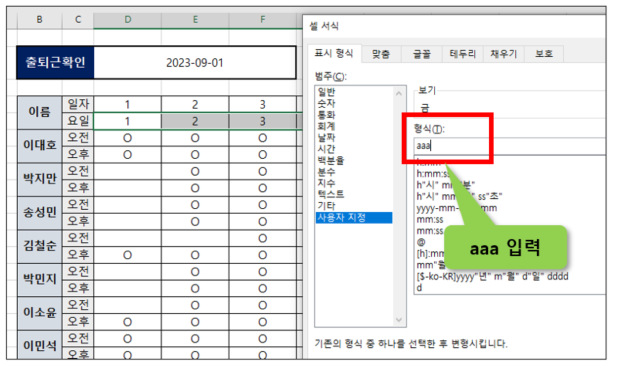Click 요일 row cell 2 in column E
Viewport: 617px width, 372px height.
pyautogui.click(x=195, y=121)
